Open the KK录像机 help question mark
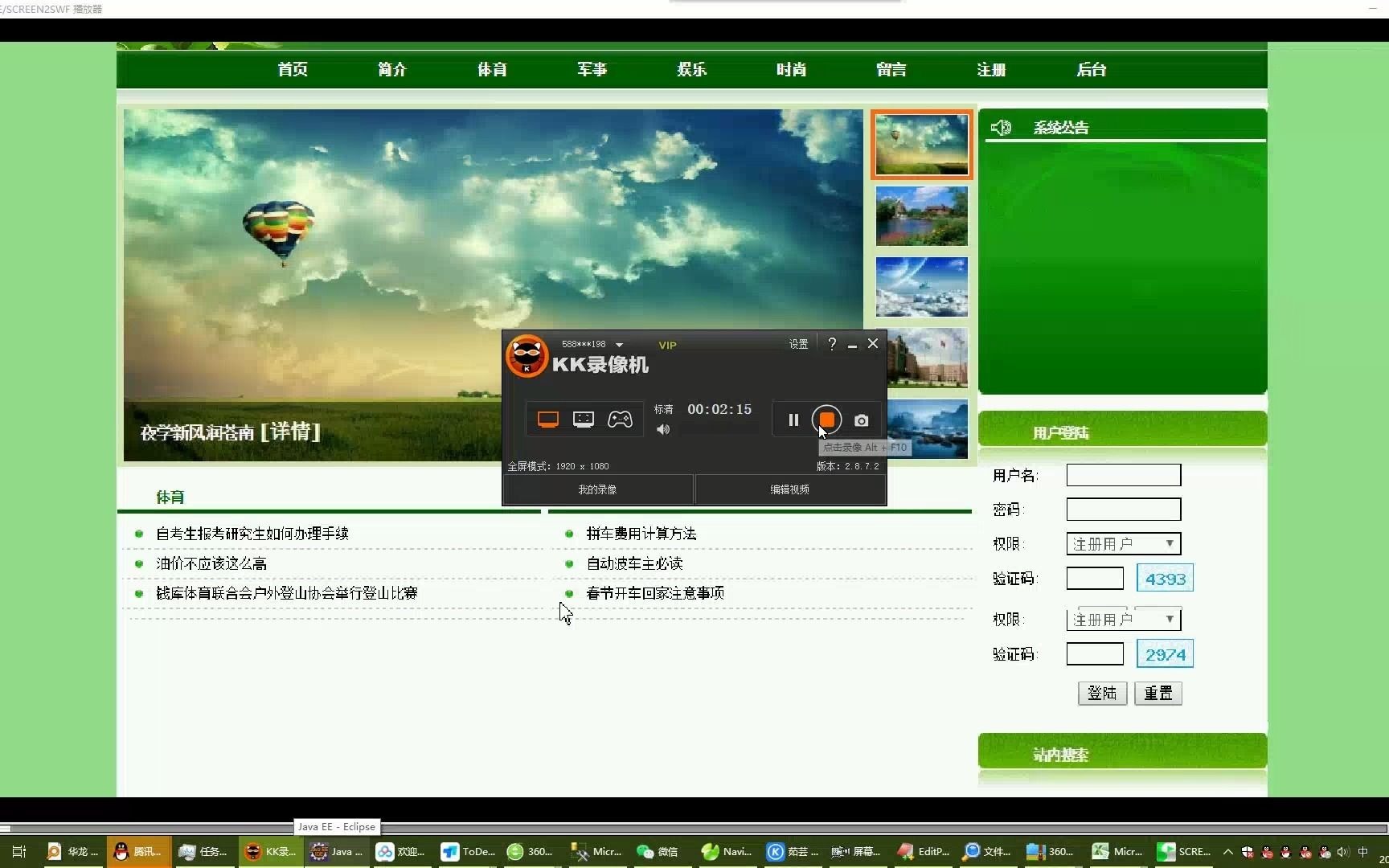Screen dimensions: 1389x868 coord(832,344)
